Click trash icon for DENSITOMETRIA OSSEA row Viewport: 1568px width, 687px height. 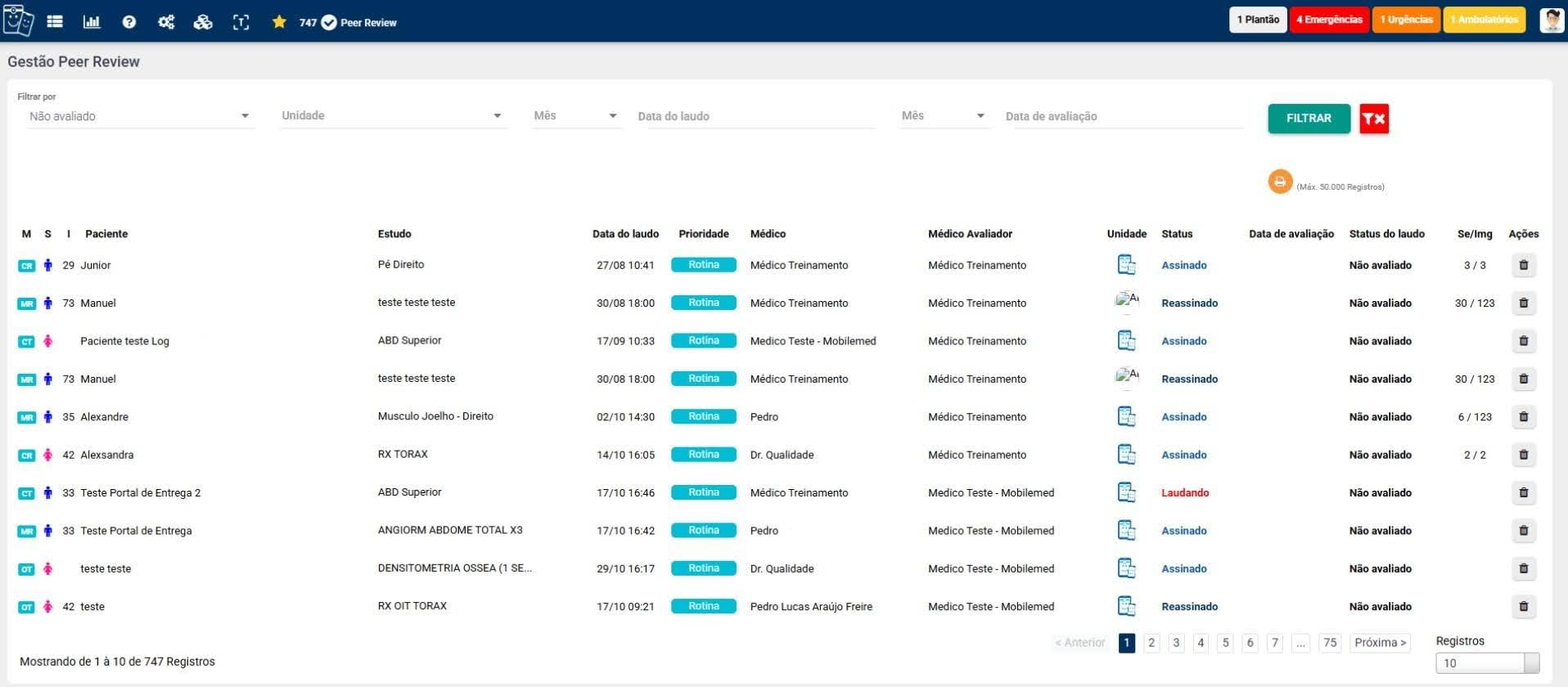pyautogui.click(x=1524, y=568)
